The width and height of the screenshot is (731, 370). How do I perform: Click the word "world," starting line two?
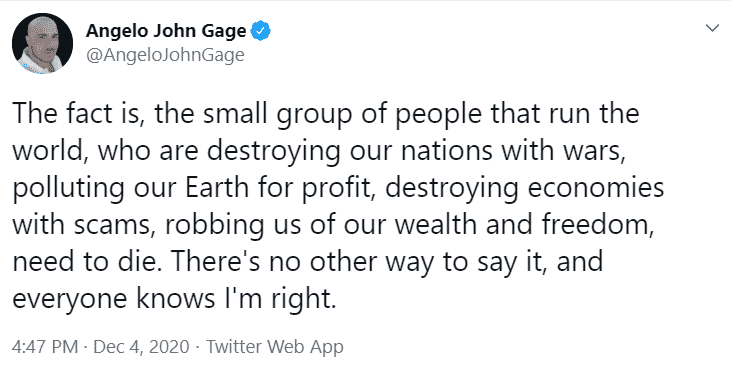[x=49, y=151]
